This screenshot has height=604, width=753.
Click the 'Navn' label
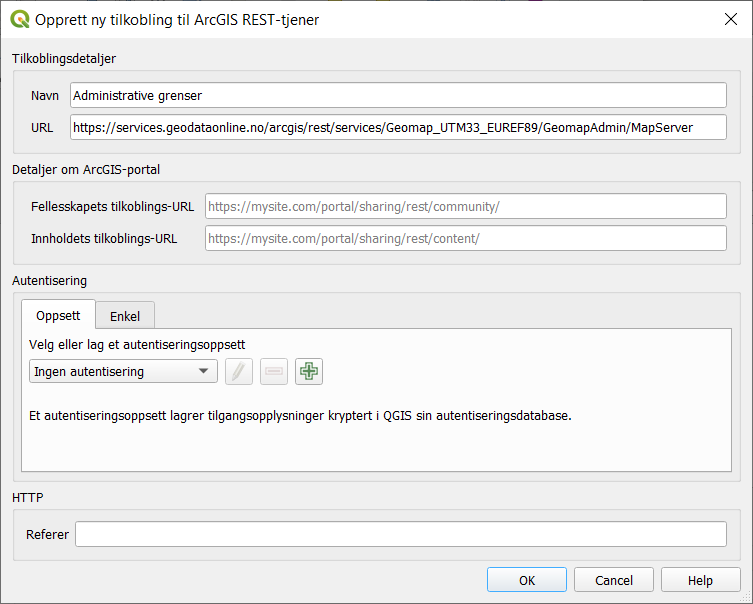click(45, 96)
